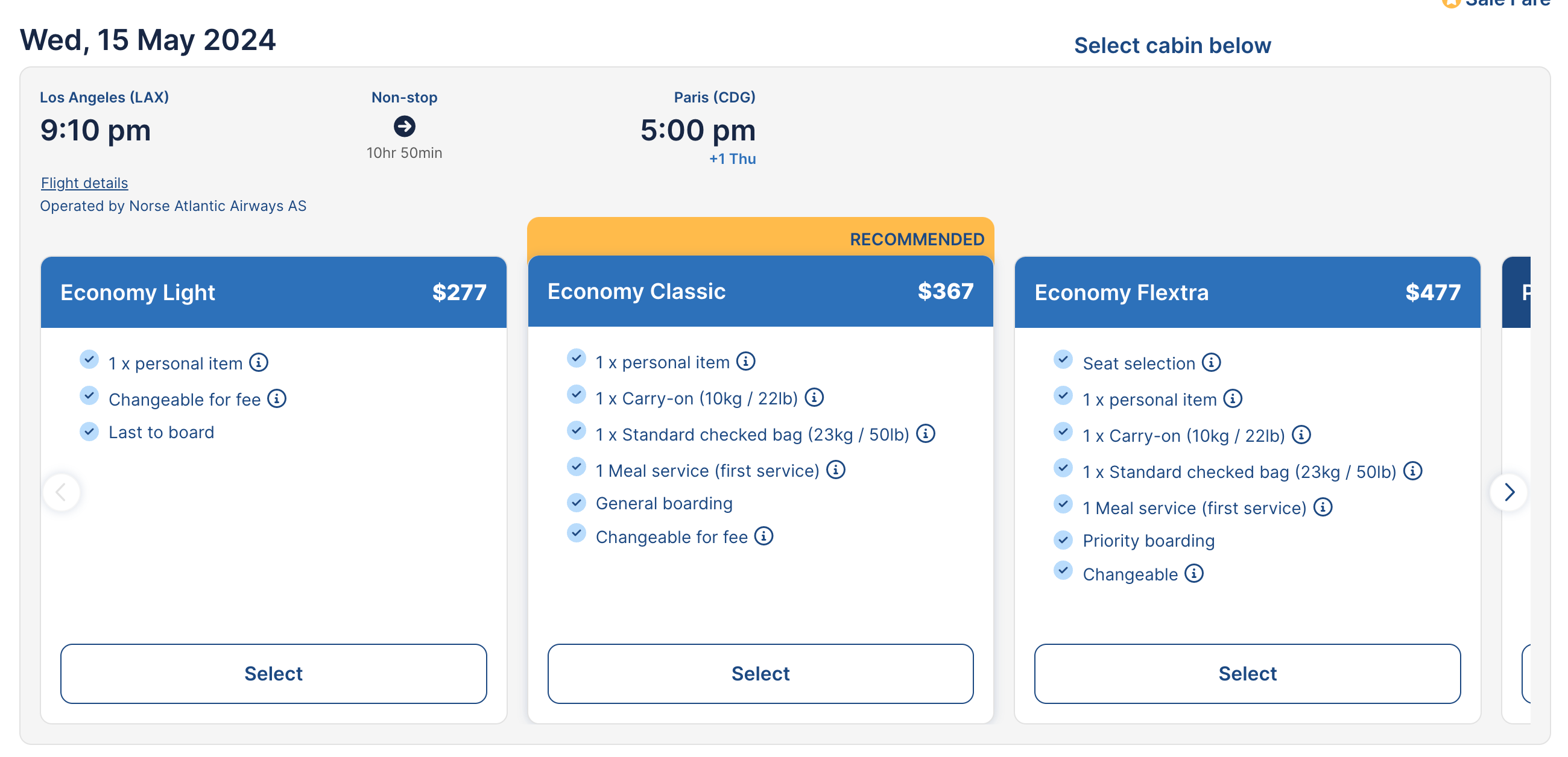The height and width of the screenshot is (757, 1568).
Task: Select the Economy Classic fare
Action: [760, 674]
